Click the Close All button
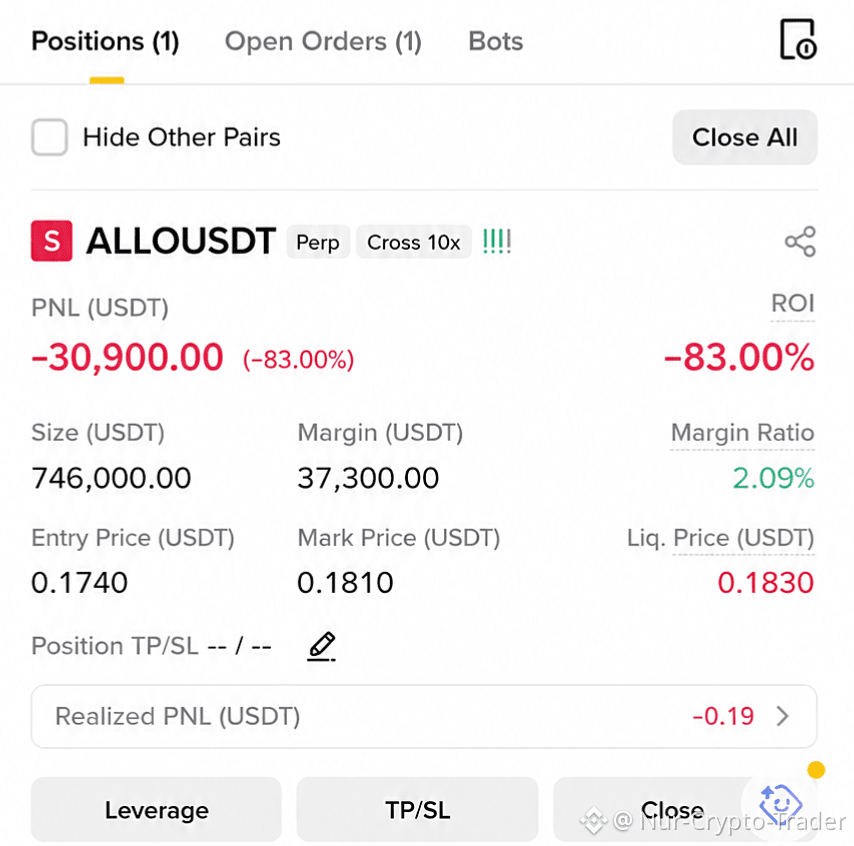Screen dimensions: 854x846 coord(745,137)
